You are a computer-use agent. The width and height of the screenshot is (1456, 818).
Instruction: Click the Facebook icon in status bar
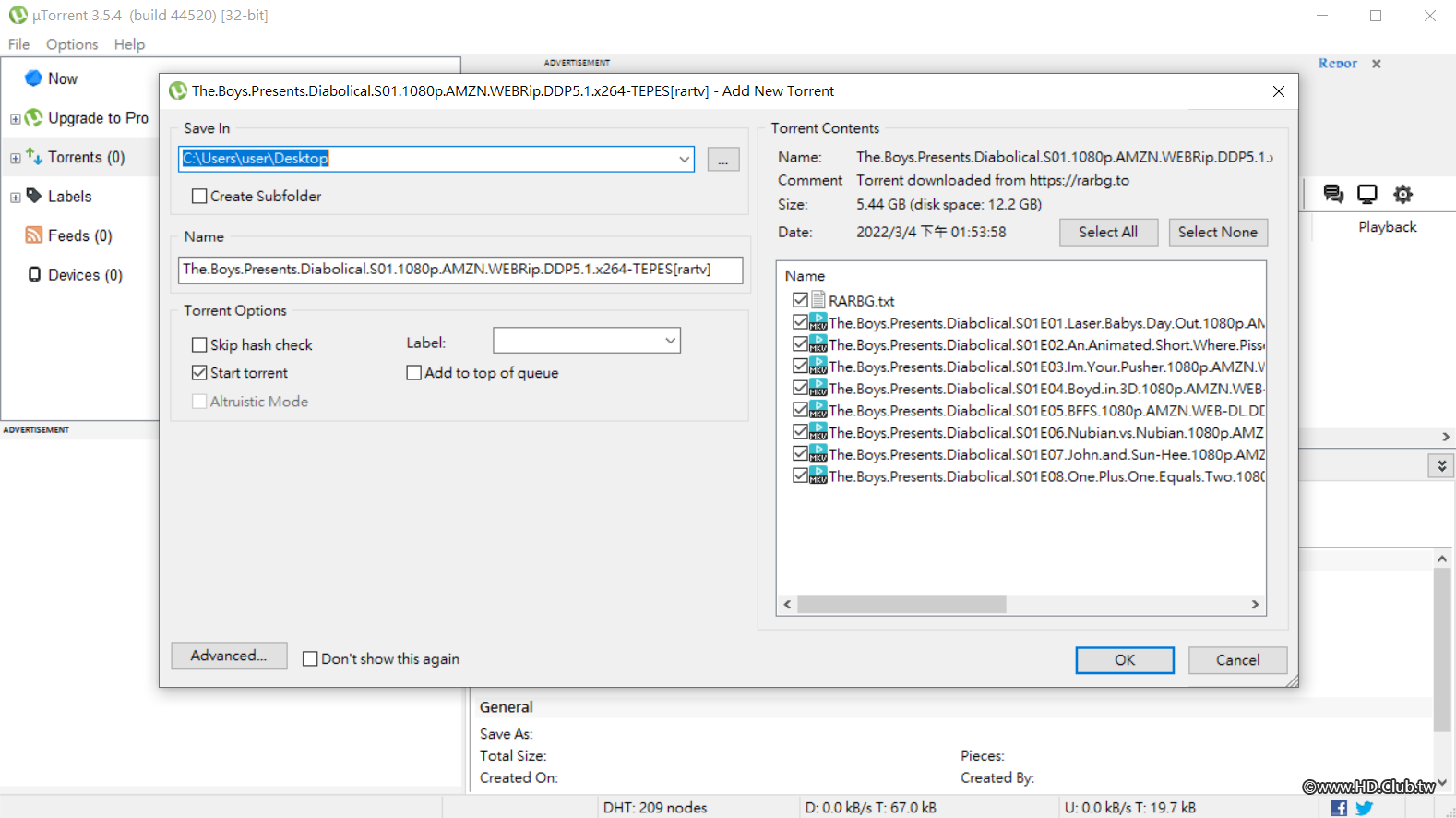(x=1339, y=808)
